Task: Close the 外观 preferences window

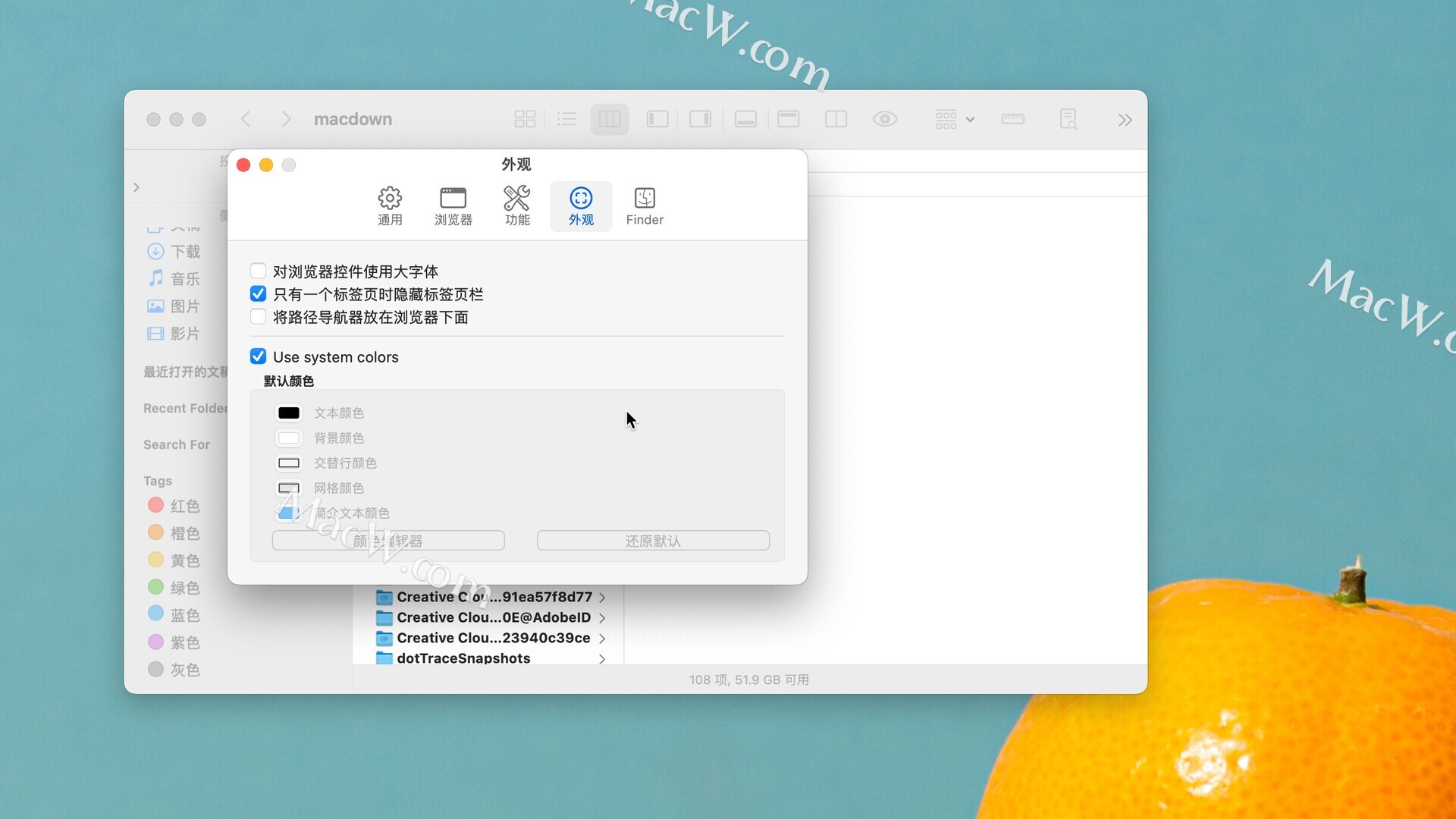Action: click(243, 165)
